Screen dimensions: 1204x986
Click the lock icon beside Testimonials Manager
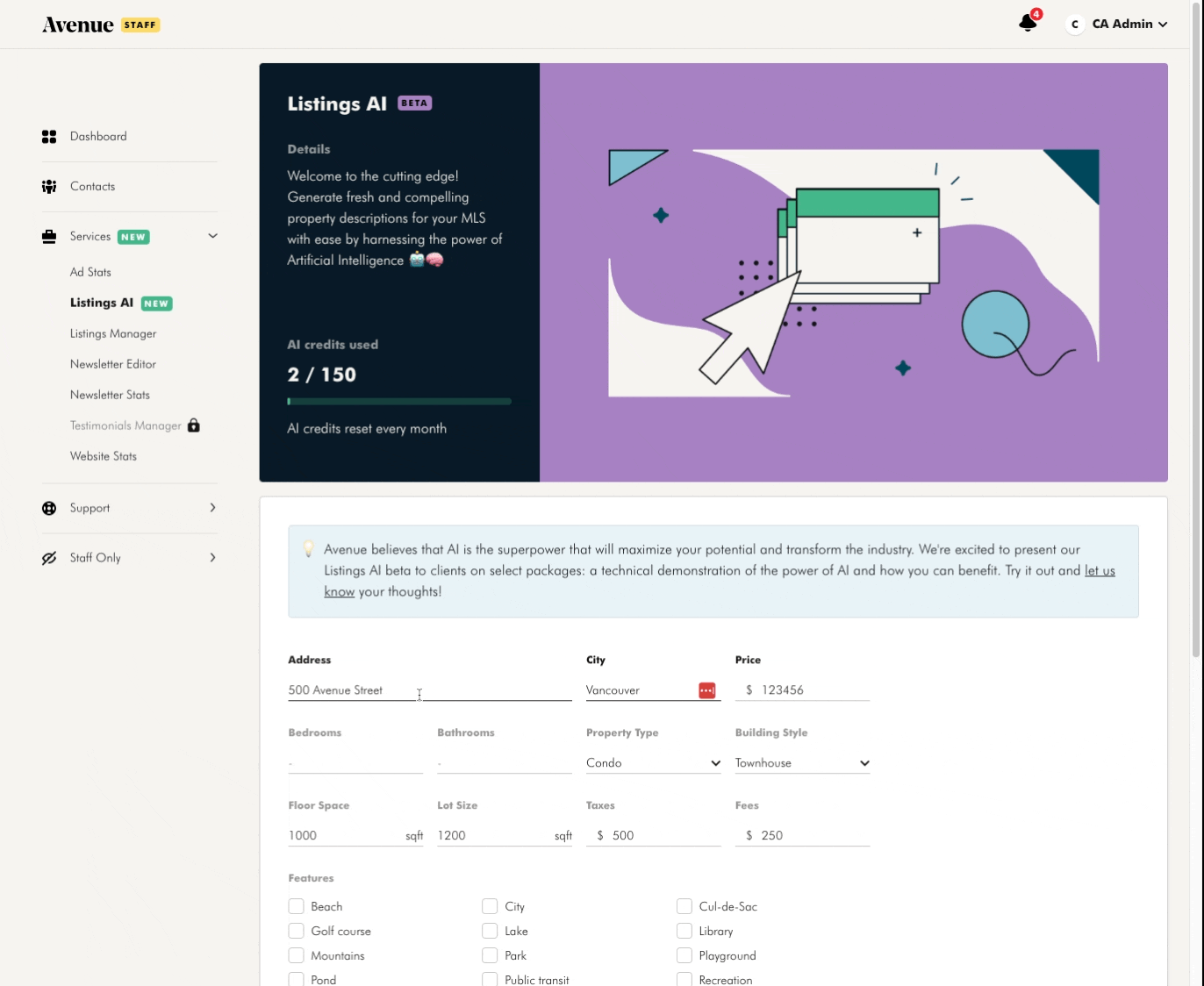coord(194,425)
